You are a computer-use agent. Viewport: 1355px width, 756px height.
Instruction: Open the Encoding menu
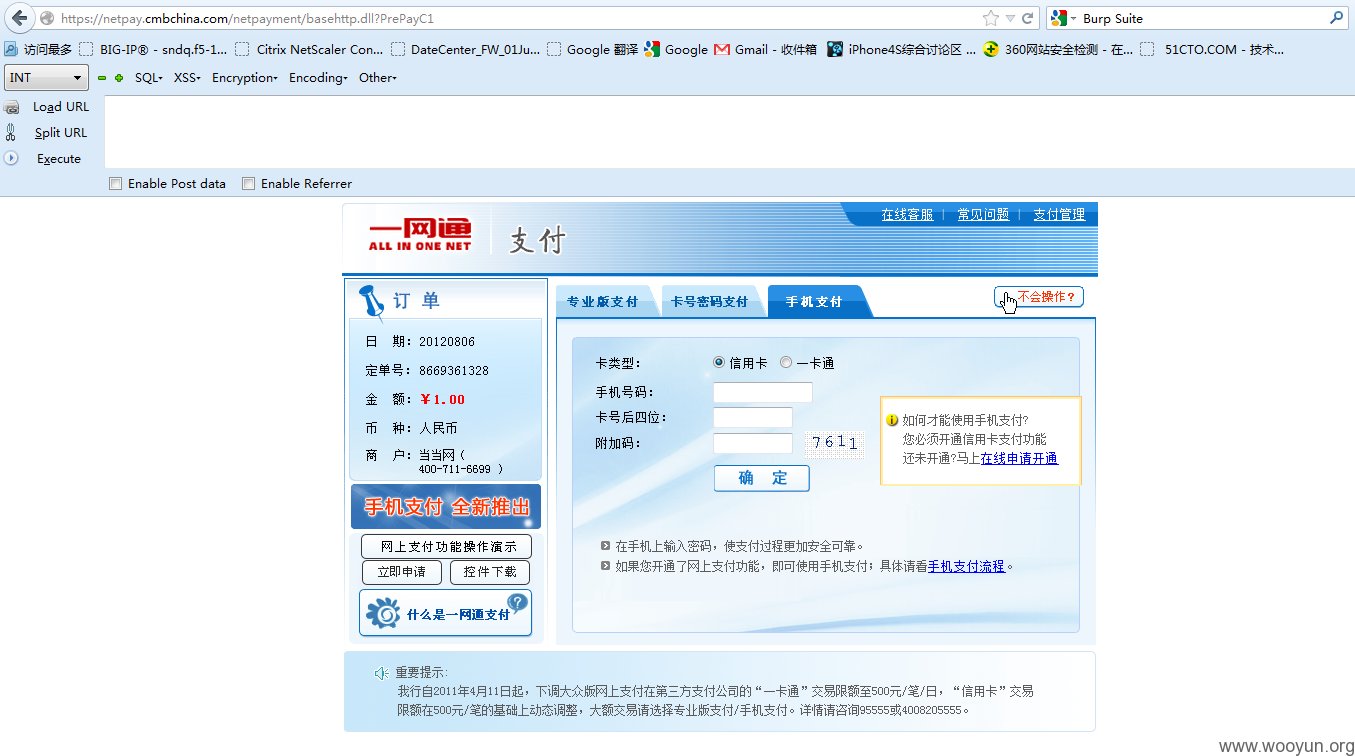tap(318, 78)
